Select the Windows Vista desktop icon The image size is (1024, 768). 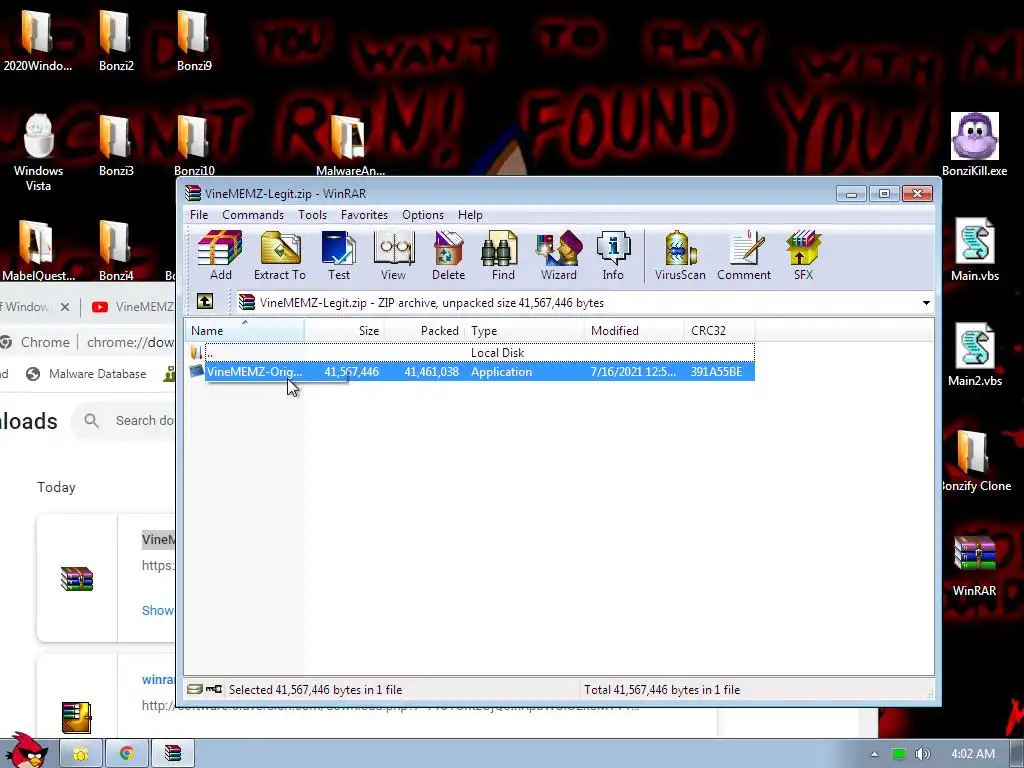click(x=38, y=152)
